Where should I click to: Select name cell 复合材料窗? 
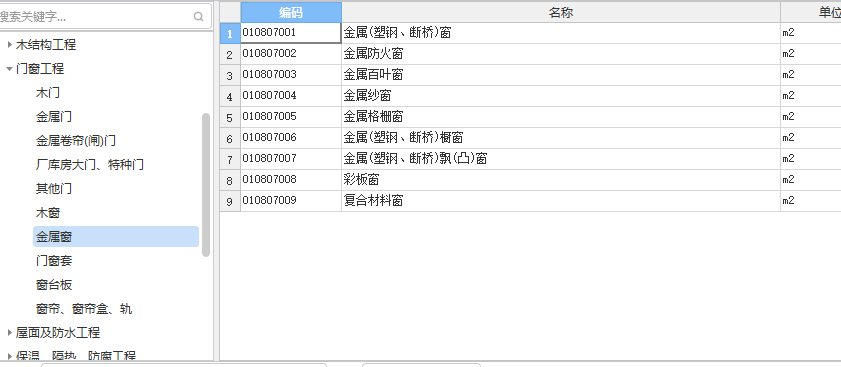[x=561, y=201]
